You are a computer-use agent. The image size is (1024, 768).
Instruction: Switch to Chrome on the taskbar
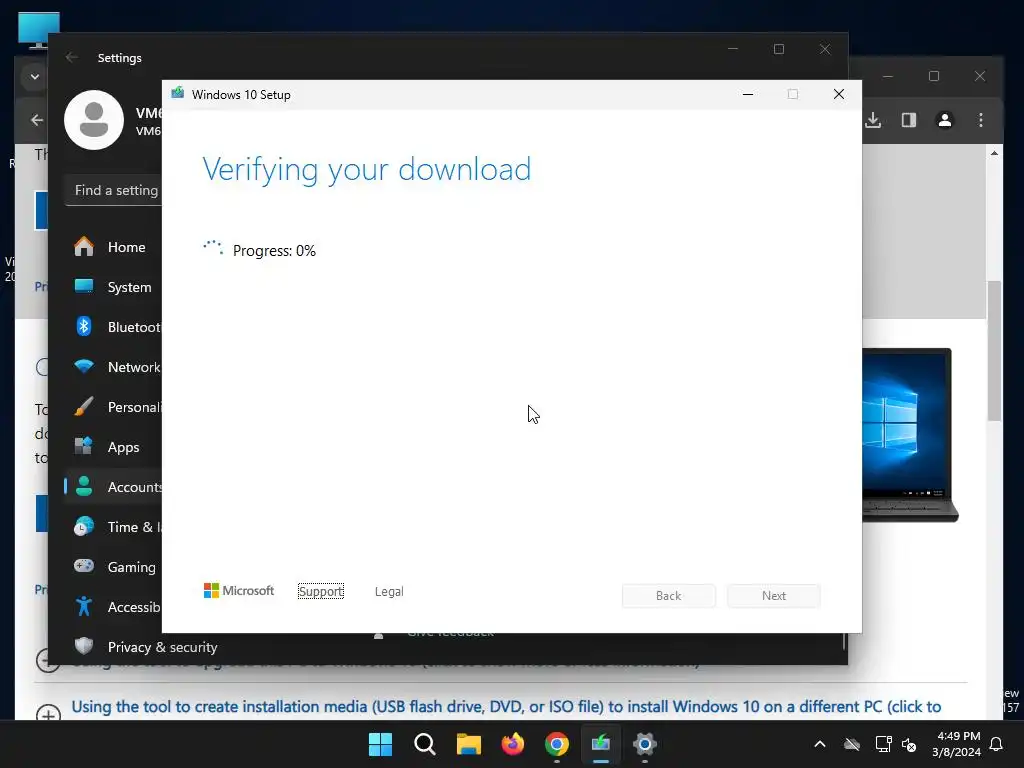click(556, 744)
